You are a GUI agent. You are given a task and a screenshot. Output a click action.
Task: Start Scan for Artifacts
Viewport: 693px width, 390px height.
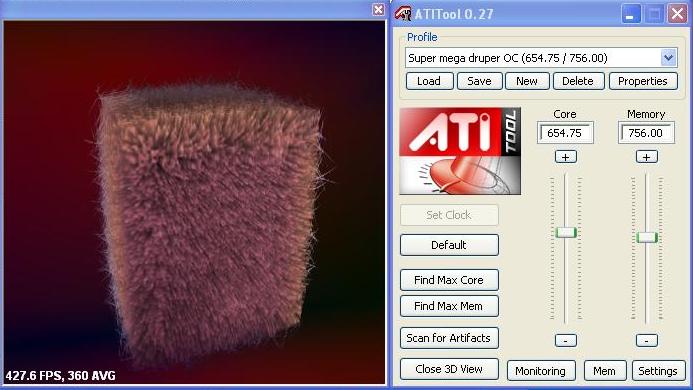point(449,338)
